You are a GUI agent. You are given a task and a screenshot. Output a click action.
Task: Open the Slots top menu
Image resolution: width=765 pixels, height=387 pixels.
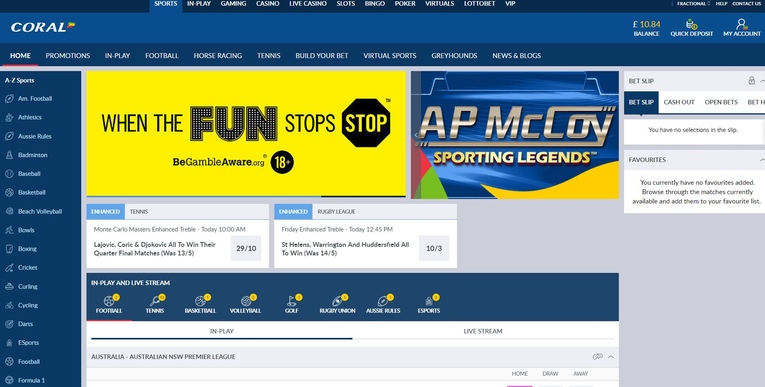tap(346, 4)
